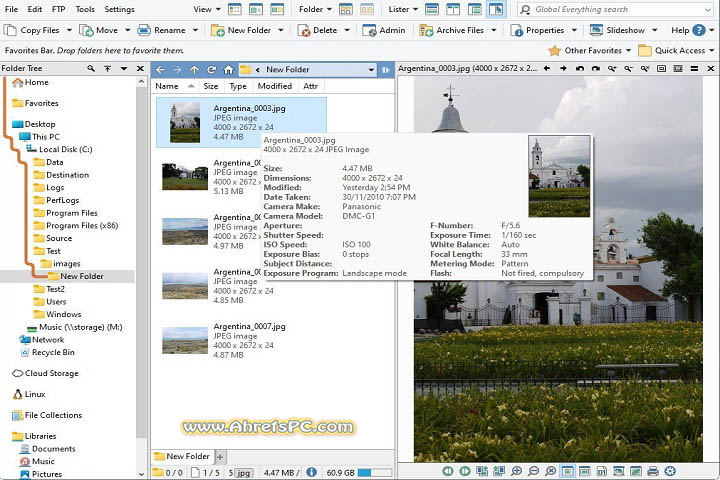The height and width of the screenshot is (480, 720).
Task: Open the Quick Access dropdown
Action: (x=676, y=51)
